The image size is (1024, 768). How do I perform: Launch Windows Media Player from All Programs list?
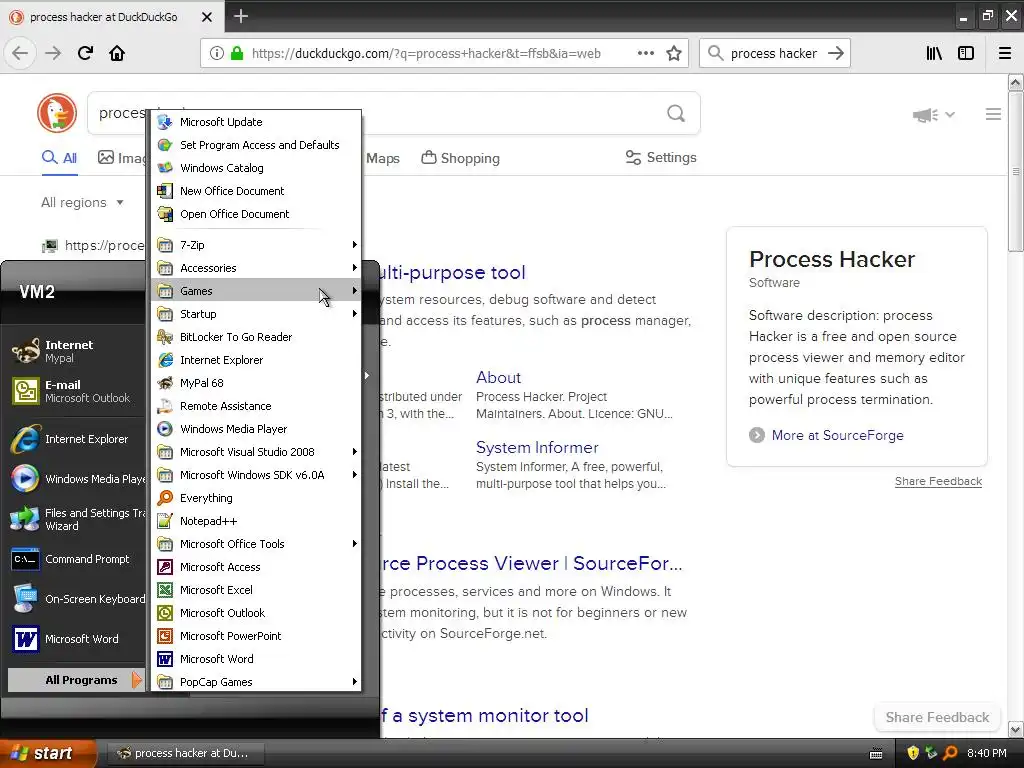click(256, 429)
